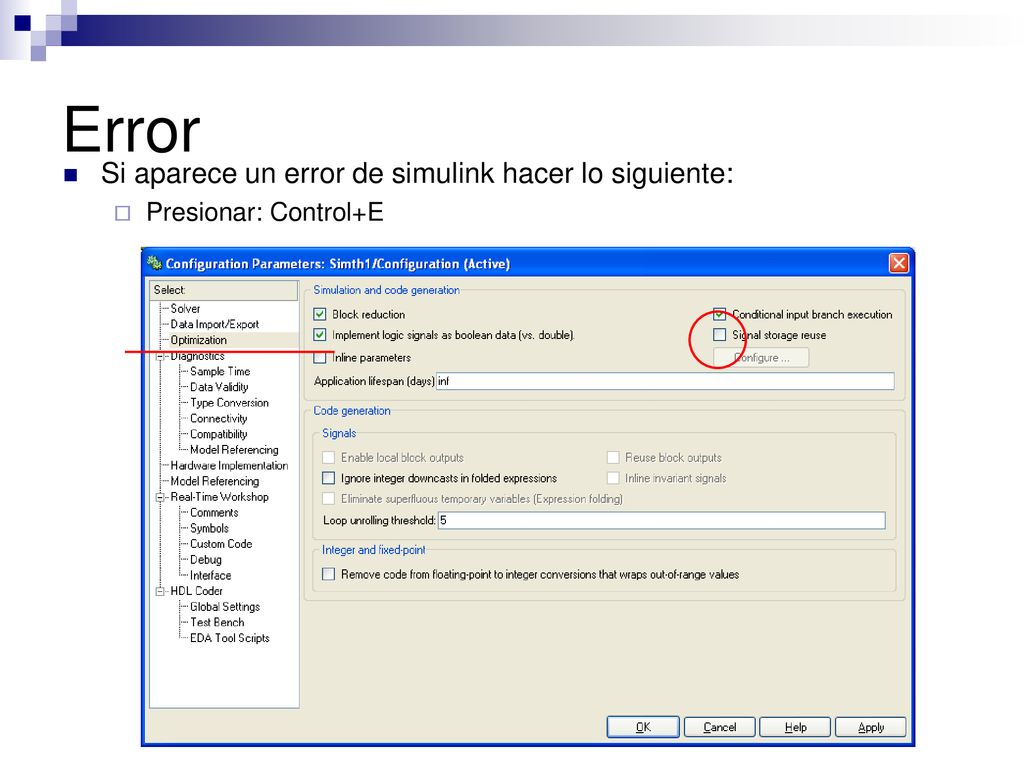The width and height of the screenshot is (1024, 768).
Task: Select HDL Coder in the tree
Action: point(197,591)
